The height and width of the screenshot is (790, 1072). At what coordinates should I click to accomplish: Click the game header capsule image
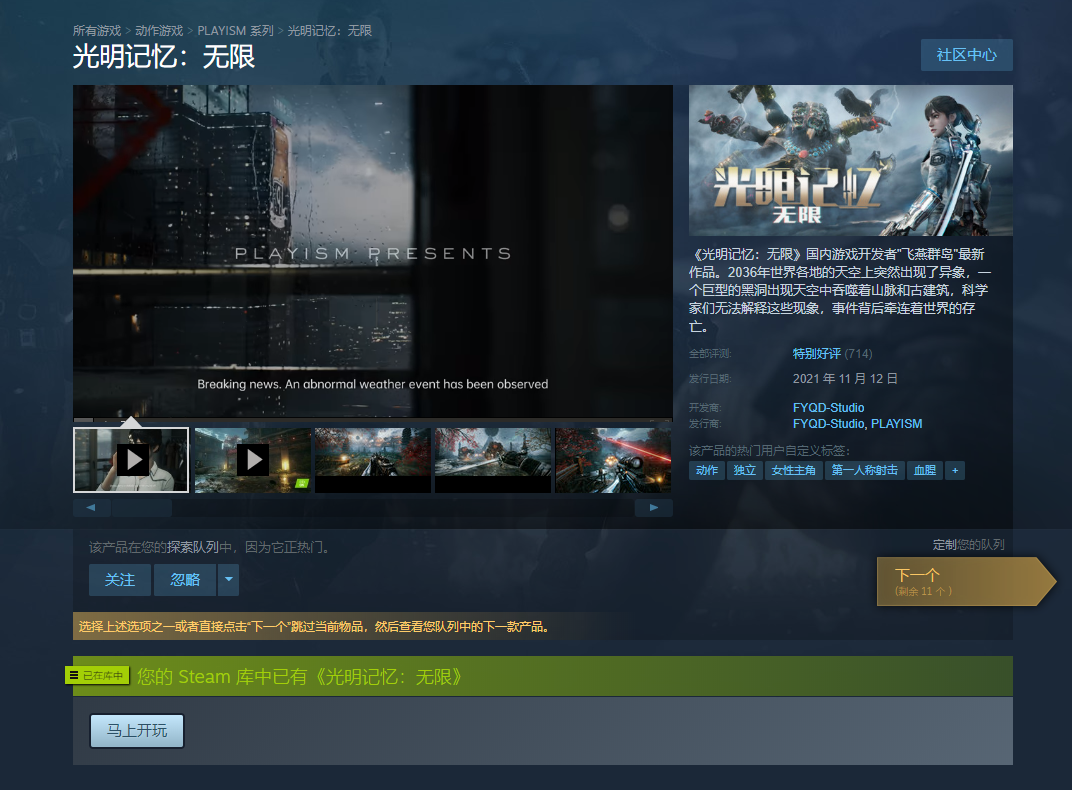click(850, 161)
